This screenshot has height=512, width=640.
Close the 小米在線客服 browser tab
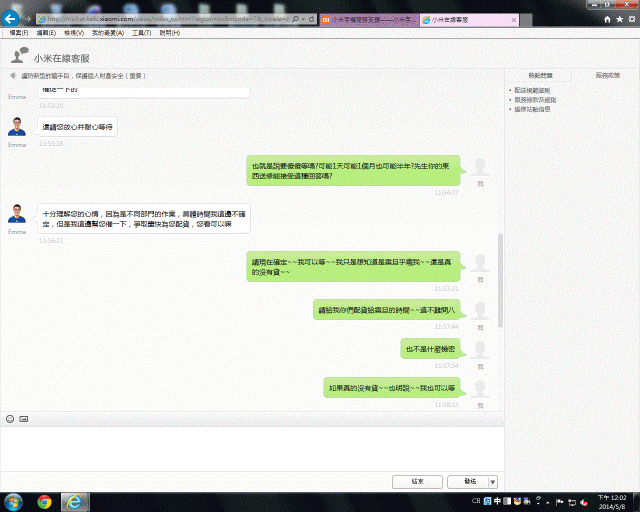tap(514, 20)
